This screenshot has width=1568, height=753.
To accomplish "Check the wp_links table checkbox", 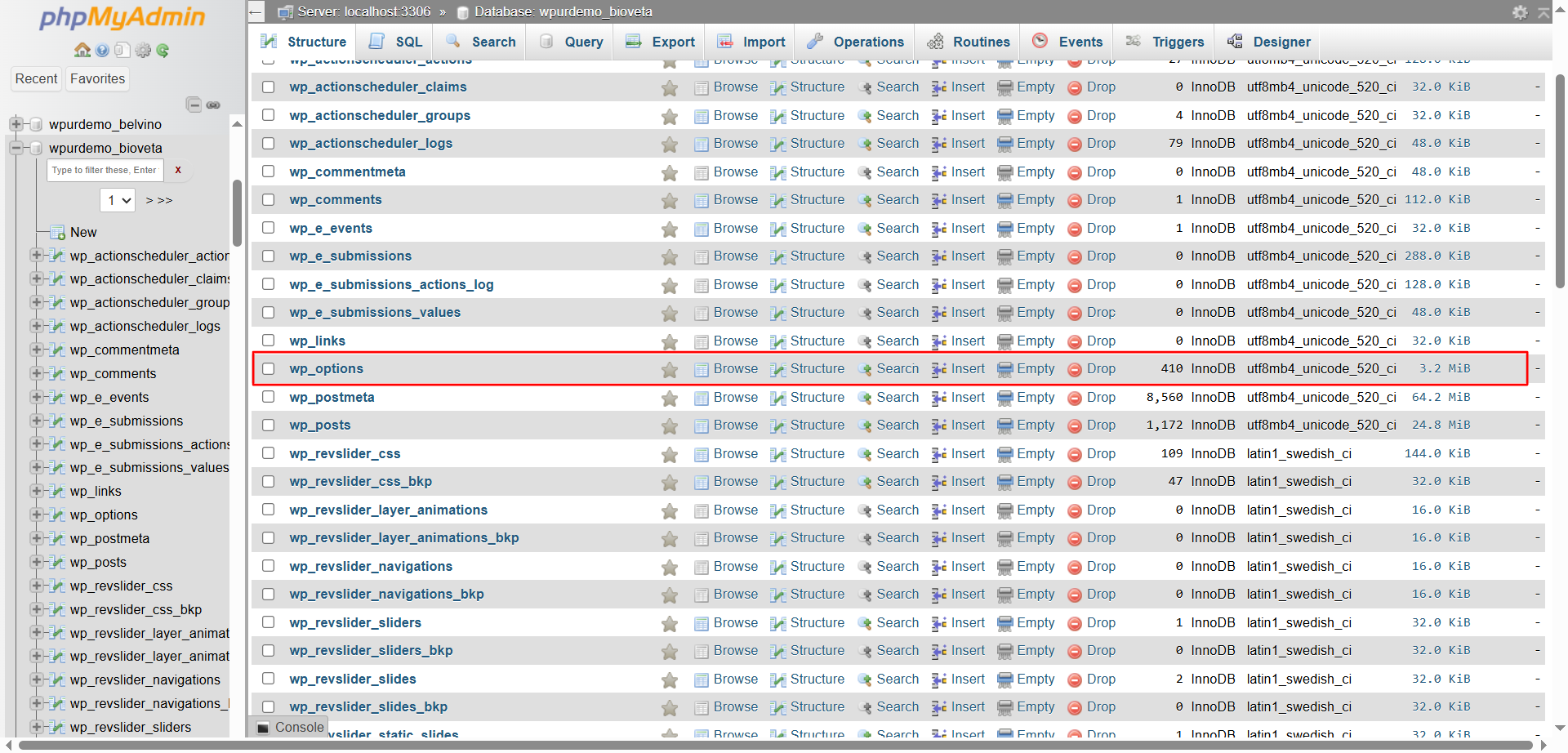I will coord(268,341).
